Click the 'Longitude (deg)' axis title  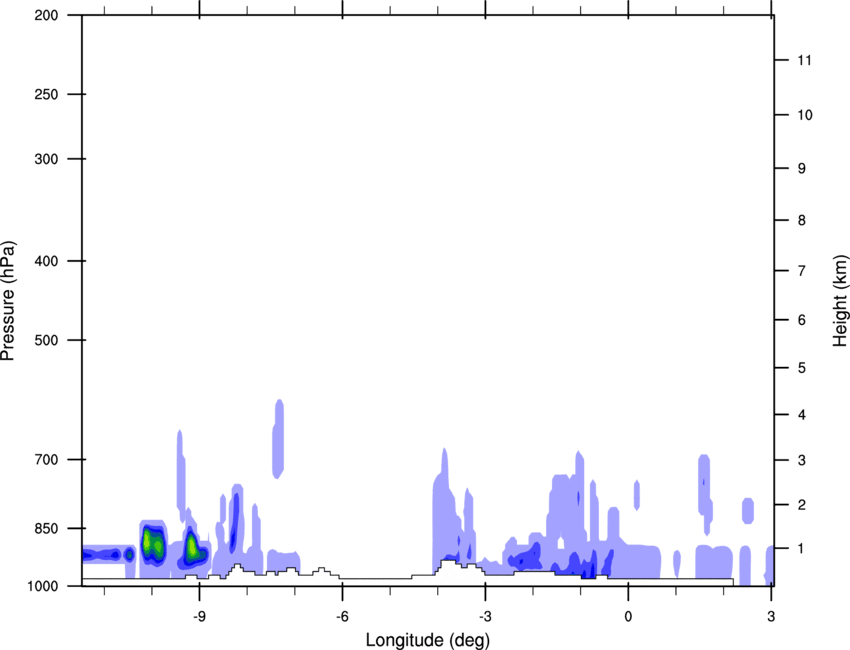[428, 640]
